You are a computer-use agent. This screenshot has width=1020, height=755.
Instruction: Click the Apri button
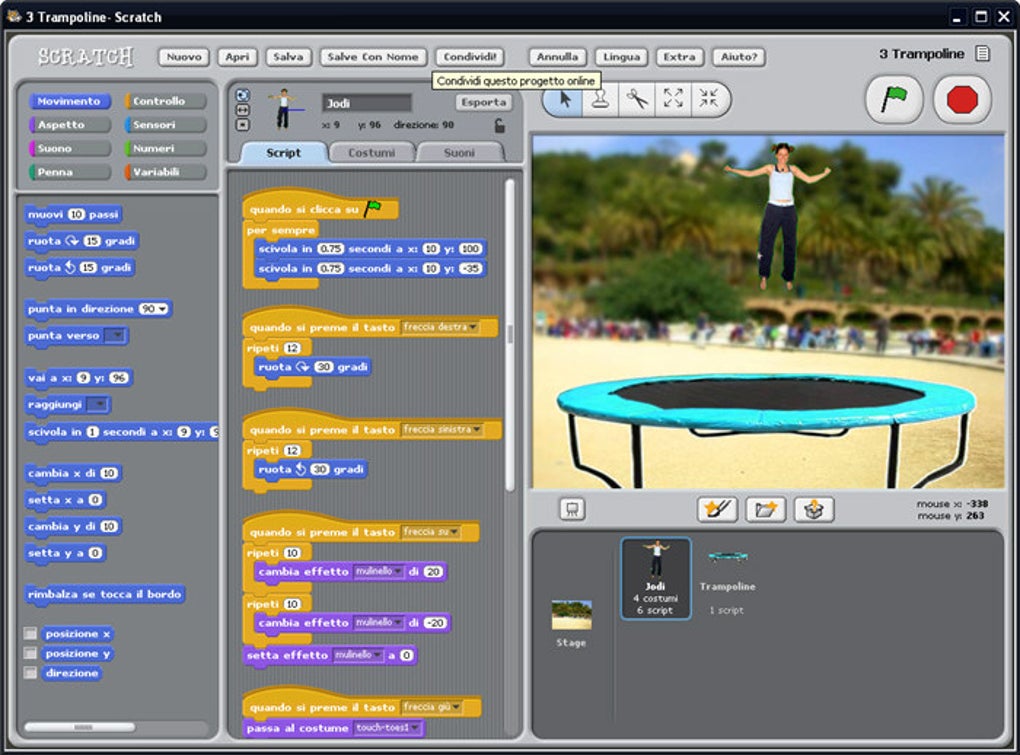pyautogui.click(x=237, y=57)
